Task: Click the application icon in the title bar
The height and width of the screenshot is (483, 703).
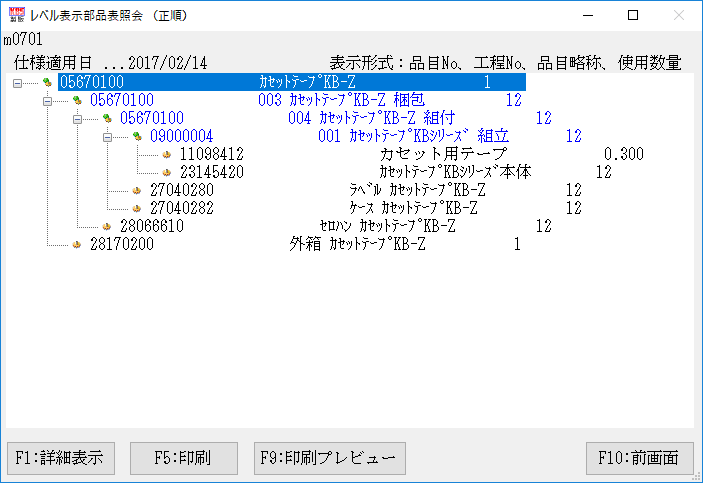Action: click(17, 15)
